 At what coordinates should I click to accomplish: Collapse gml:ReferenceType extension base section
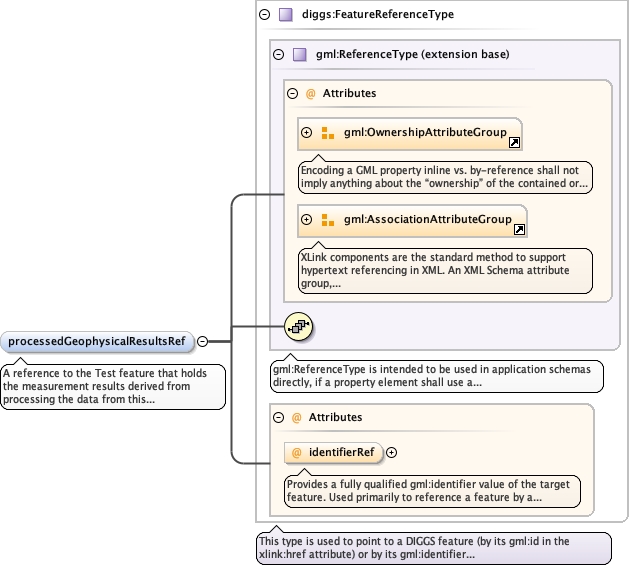tap(279, 54)
